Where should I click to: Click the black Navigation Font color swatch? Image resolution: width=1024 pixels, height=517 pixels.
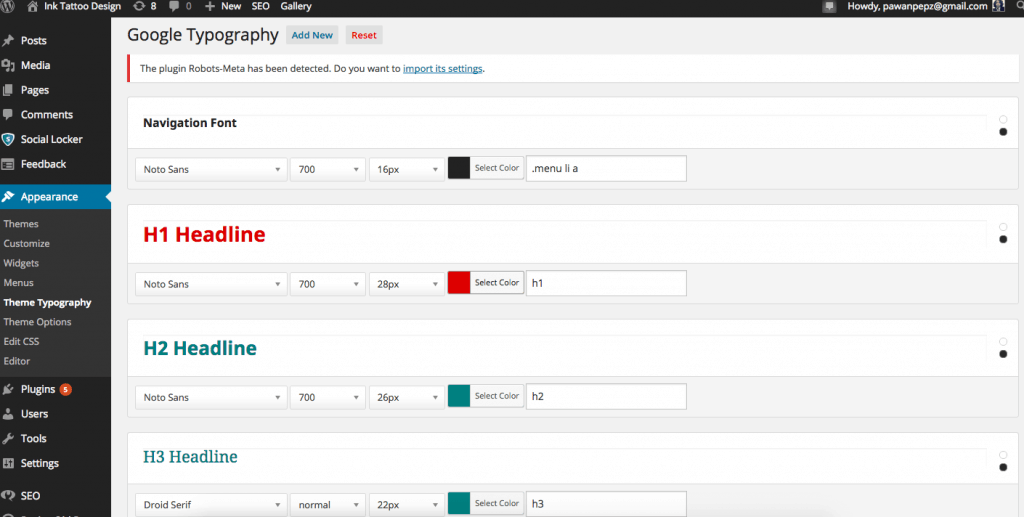[x=459, y=168]
